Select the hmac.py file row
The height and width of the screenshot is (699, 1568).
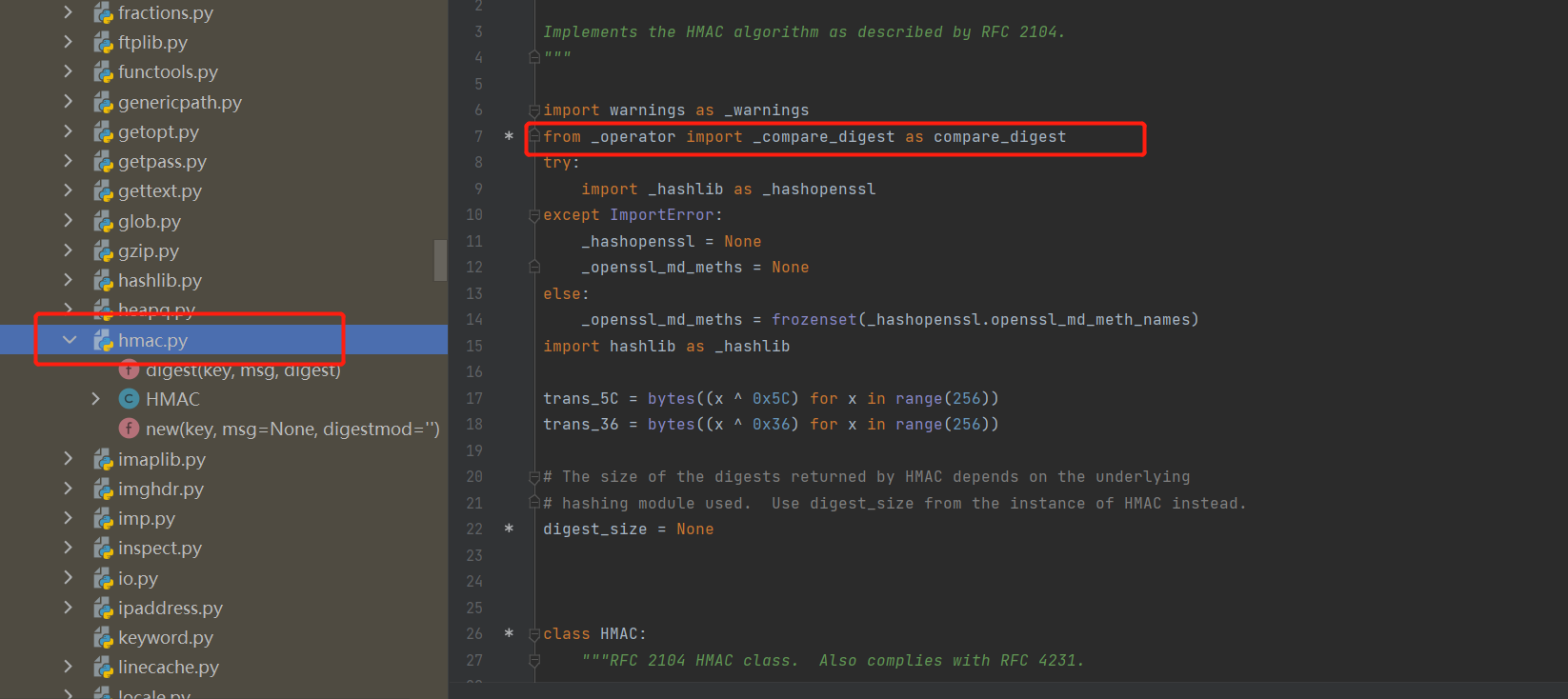[x=224, y=340]
